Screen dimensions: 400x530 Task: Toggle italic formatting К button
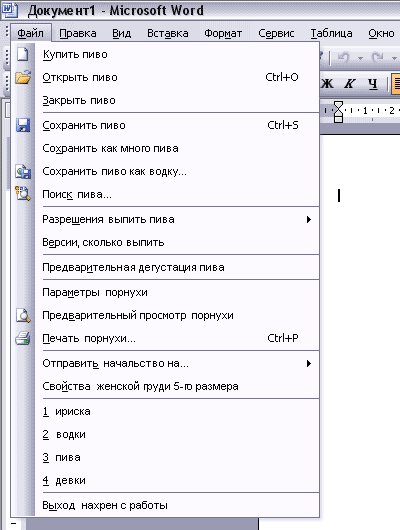point(349,83)
